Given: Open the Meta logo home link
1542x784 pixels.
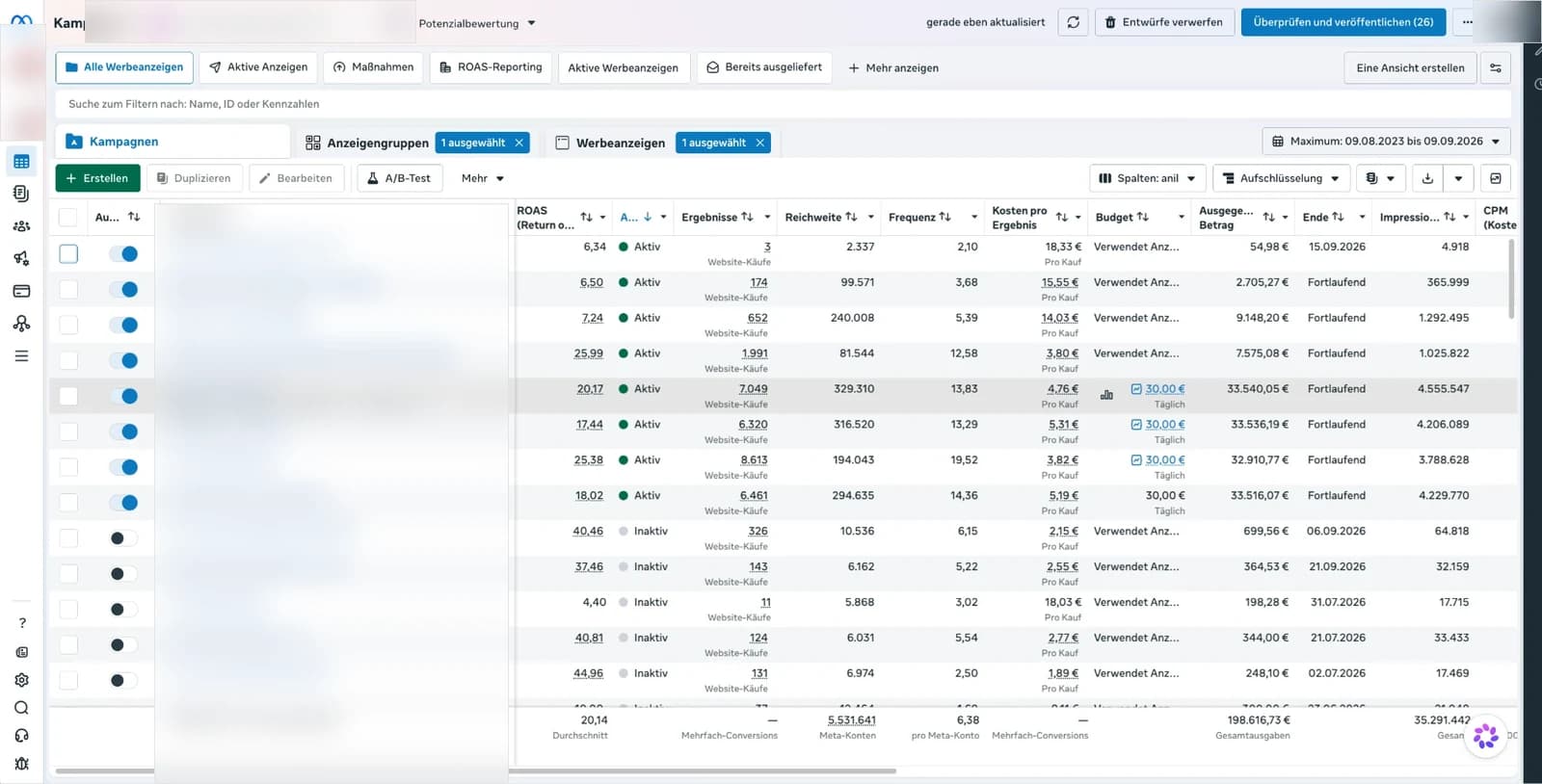Looking at the screenshot, I should [21, 20].
